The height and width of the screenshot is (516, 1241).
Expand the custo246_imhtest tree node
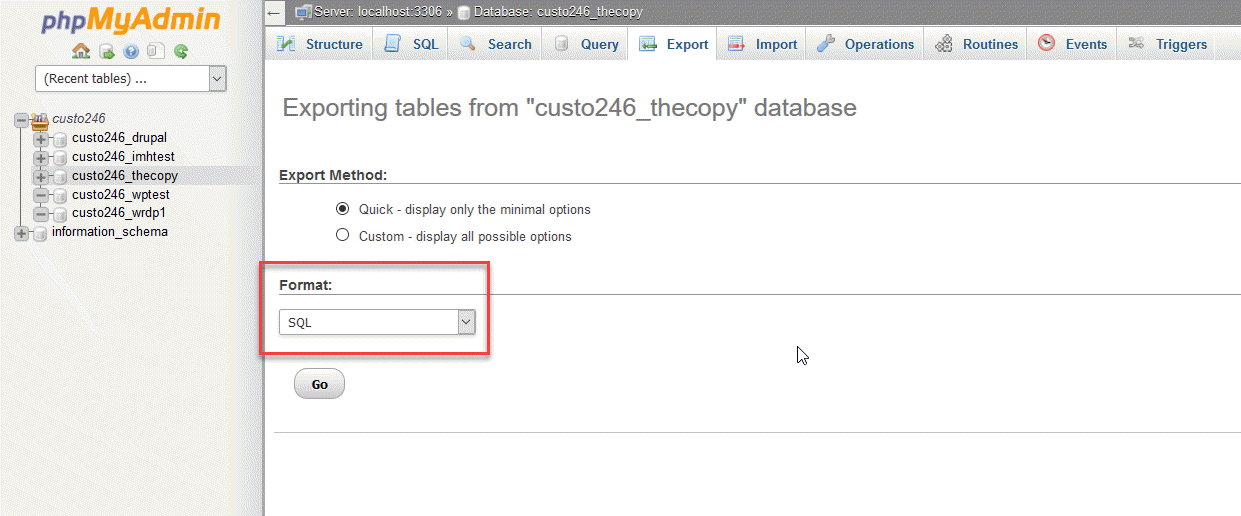pos(41,157)
